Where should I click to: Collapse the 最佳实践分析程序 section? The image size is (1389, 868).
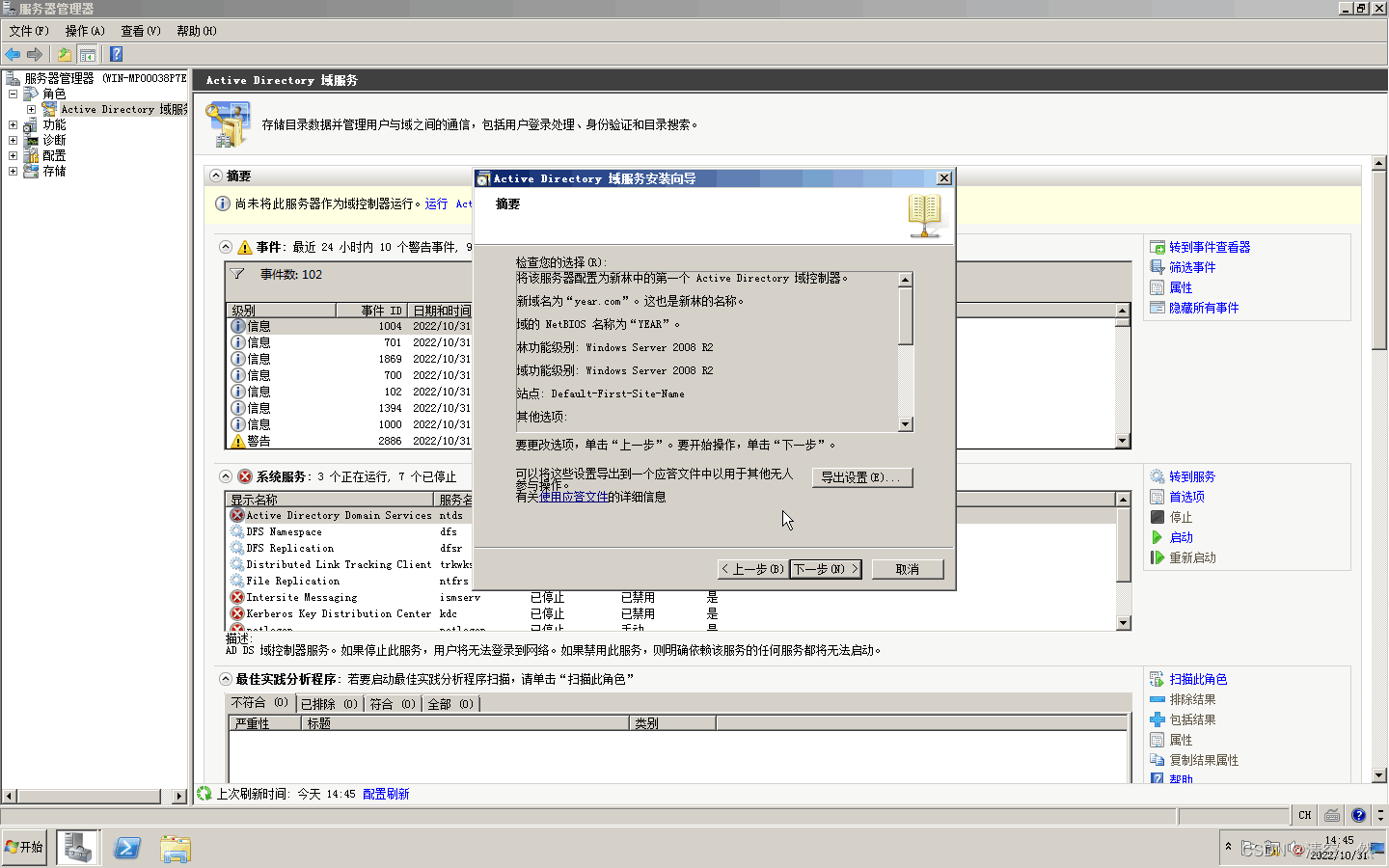point(226,679)
